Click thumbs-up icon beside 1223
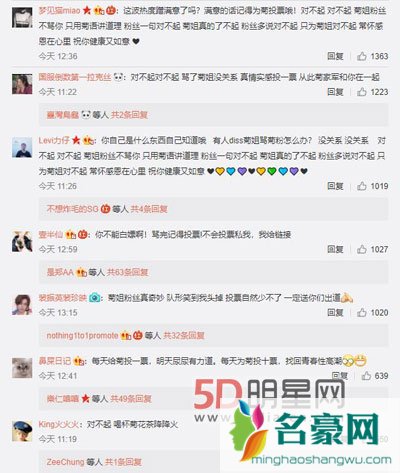400x473 pixels. (x=362, y=92)
